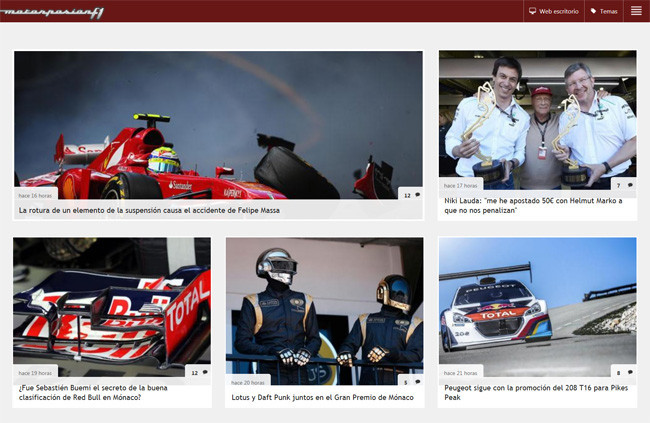Open the Niki Lauda trophies photo
Viewport: 650px width, 423px height.
coord(538,120)
